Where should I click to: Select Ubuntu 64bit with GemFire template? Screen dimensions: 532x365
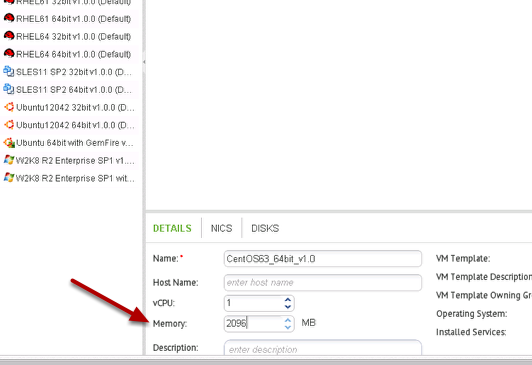coord(75,143)
